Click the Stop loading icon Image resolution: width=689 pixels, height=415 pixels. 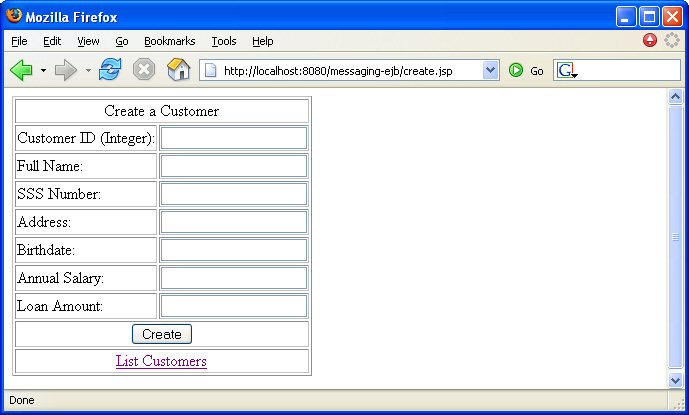(x=144, y=69)
